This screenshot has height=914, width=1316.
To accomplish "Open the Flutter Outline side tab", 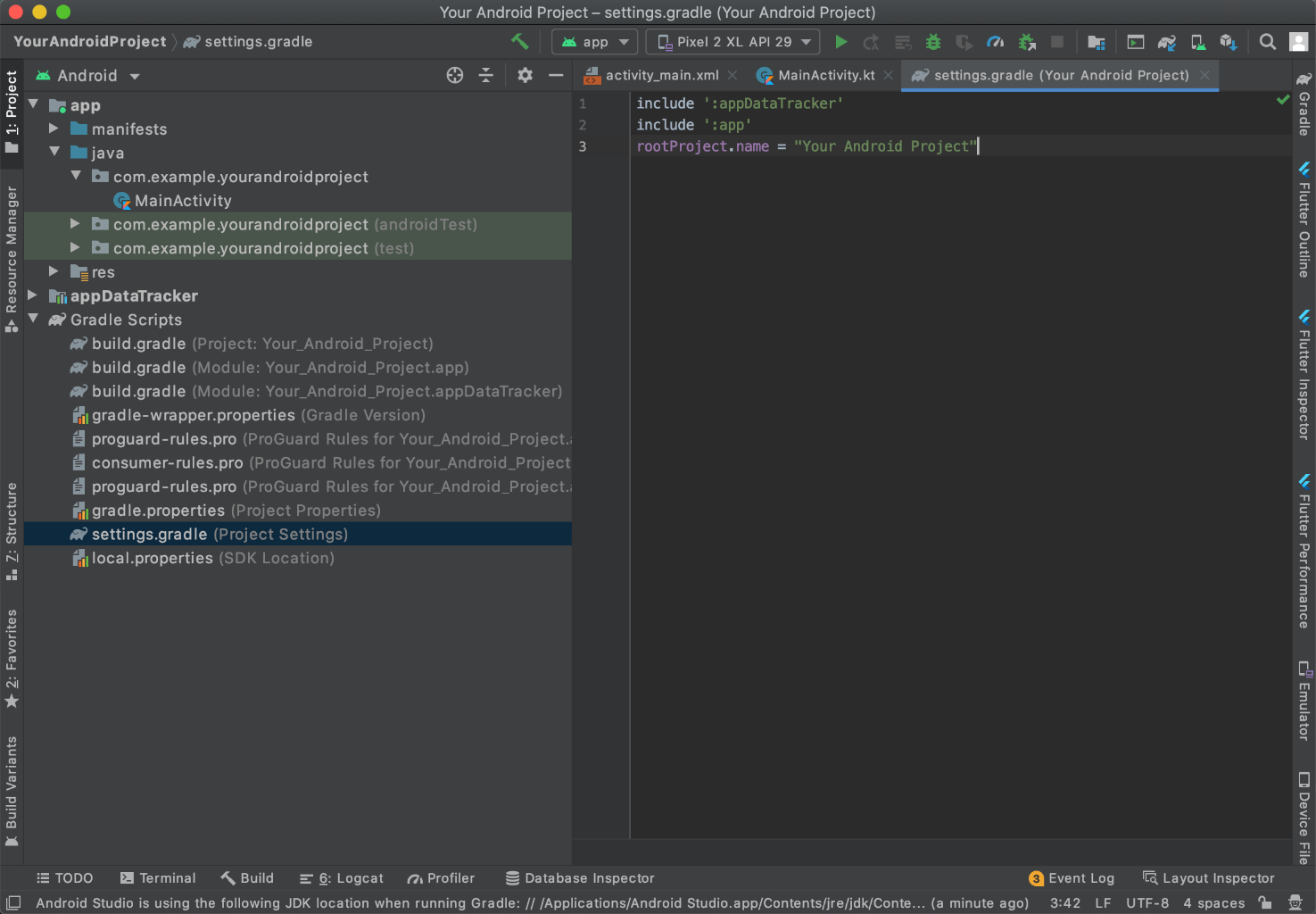I will [1304, 220].
